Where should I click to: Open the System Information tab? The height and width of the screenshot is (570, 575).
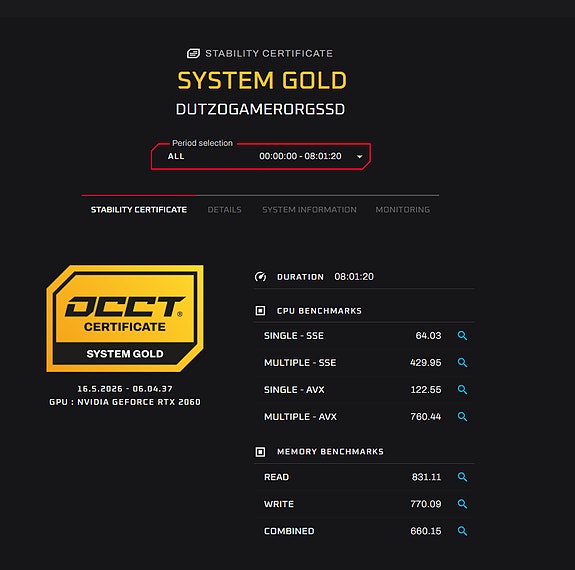(309, 210)
